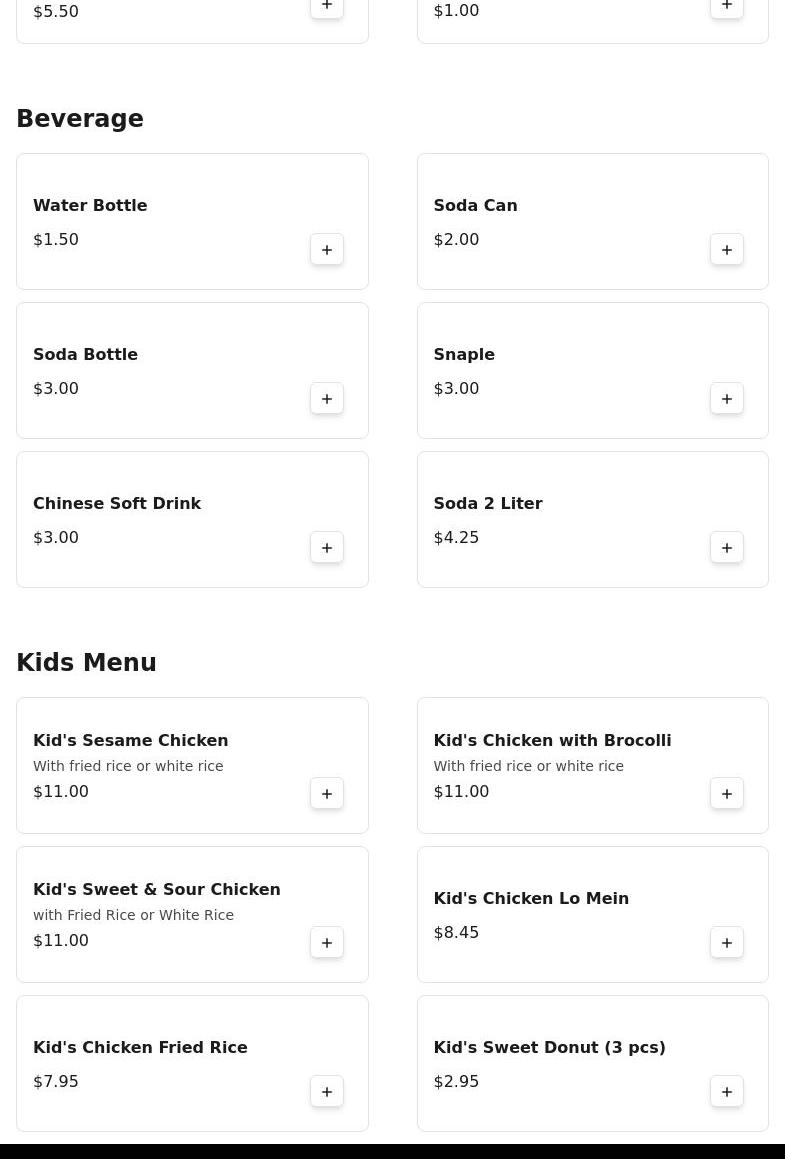Click the Beverage section heading
This screenshot has width=785, height=1159.
coord(80,119)
